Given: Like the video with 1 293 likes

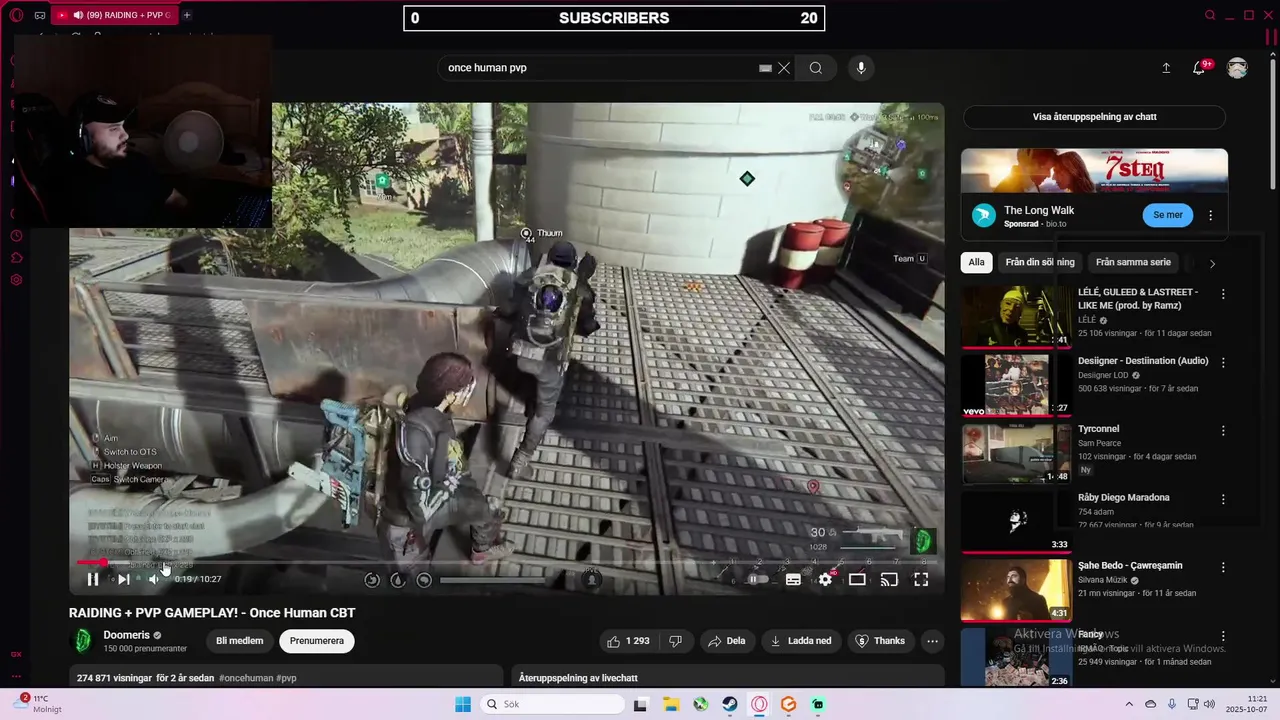Looking at the screenshot, I should pyautogui.click(x=628, y=641).
